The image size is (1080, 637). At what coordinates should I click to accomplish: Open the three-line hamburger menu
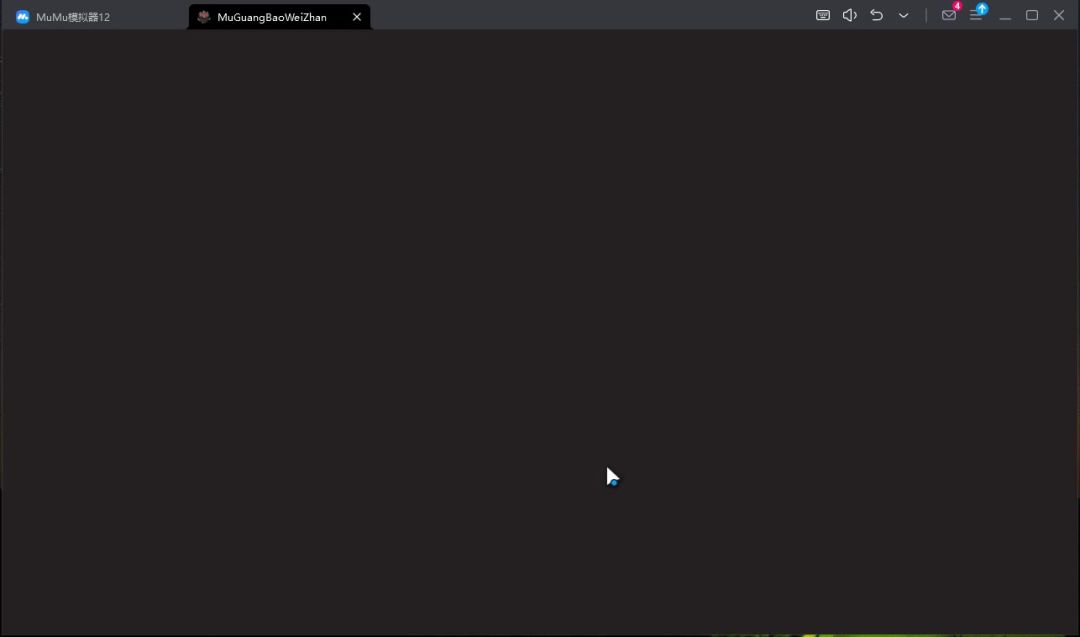tap(975, 17)
